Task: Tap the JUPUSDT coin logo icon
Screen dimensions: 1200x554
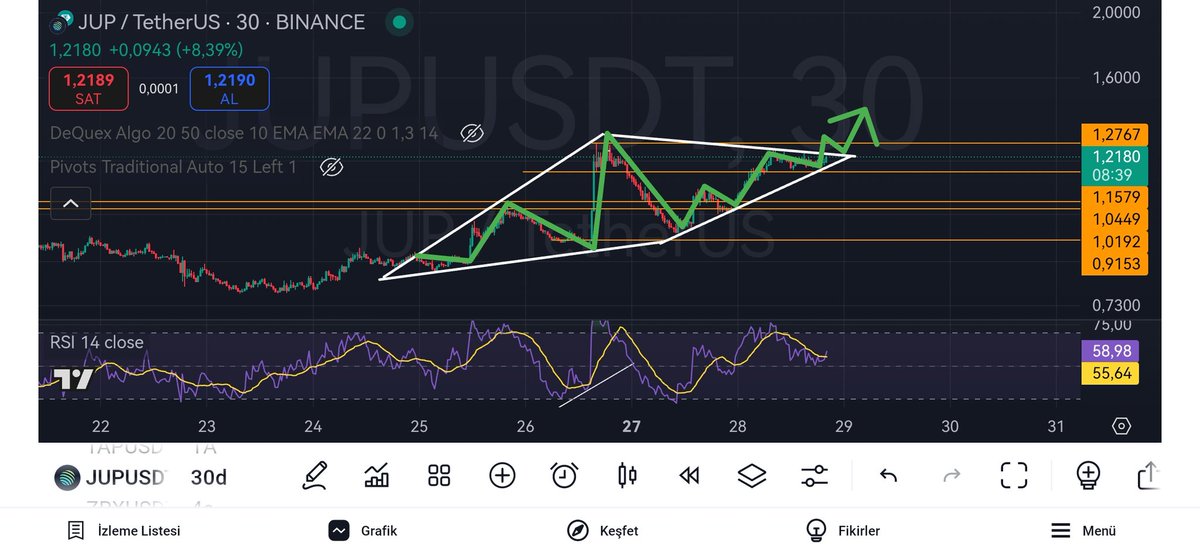Action: (68, 477)
